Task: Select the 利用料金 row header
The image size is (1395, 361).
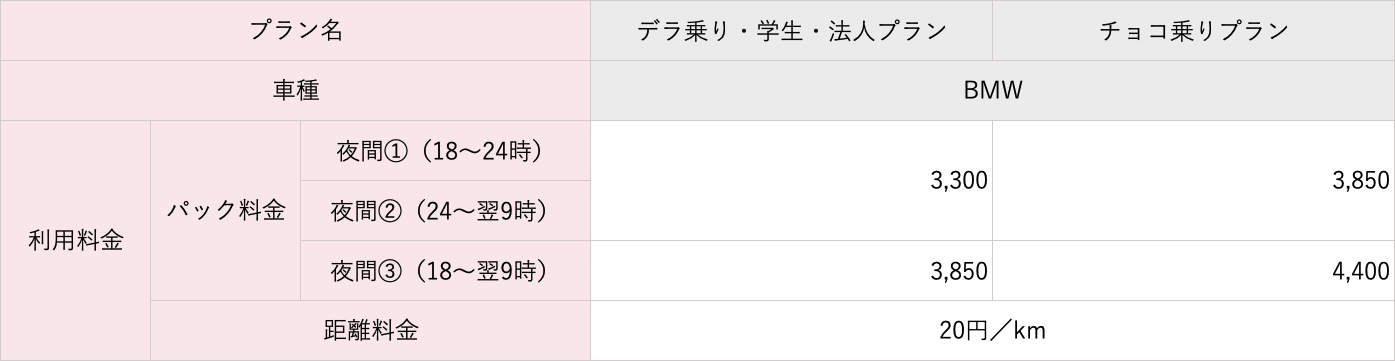Action: pyautogui.click(x=76, y=241)
